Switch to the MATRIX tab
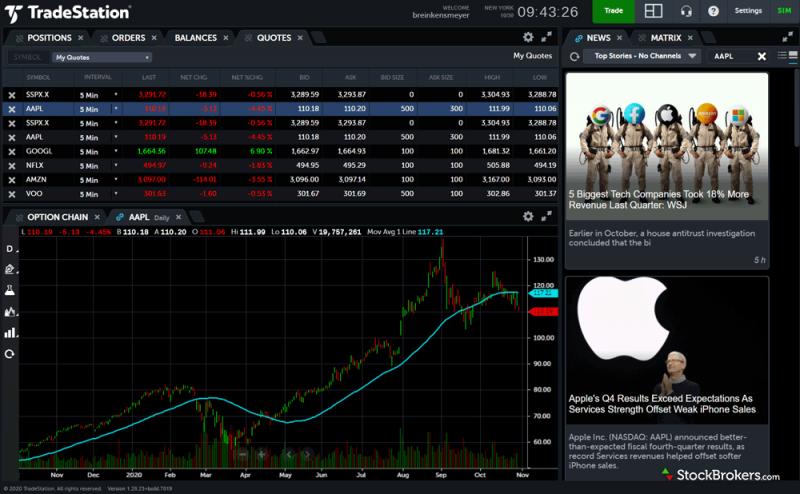The image size is (800, 494). [666, 38]
